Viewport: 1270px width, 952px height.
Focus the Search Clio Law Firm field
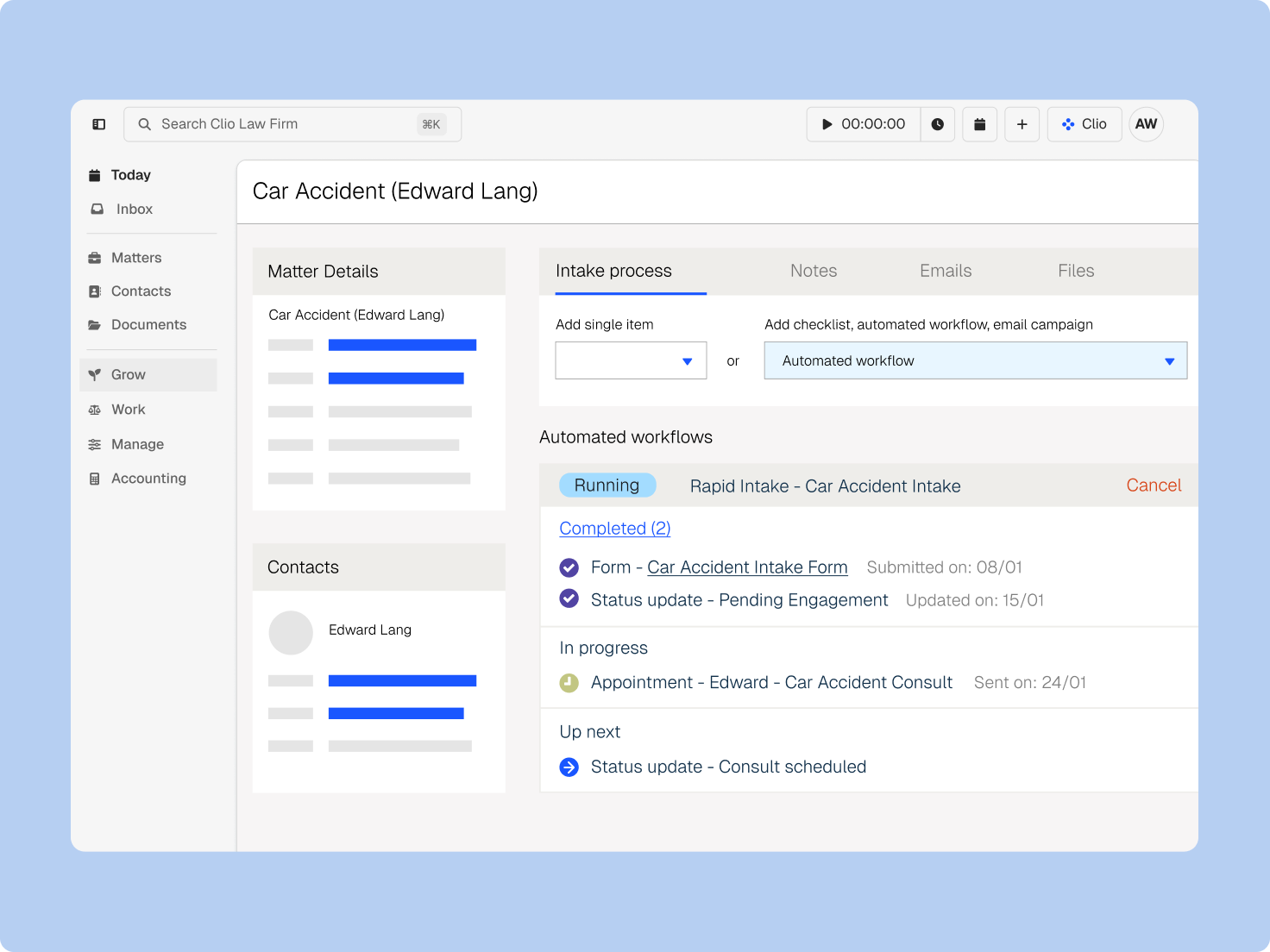[x=292, y=124]
